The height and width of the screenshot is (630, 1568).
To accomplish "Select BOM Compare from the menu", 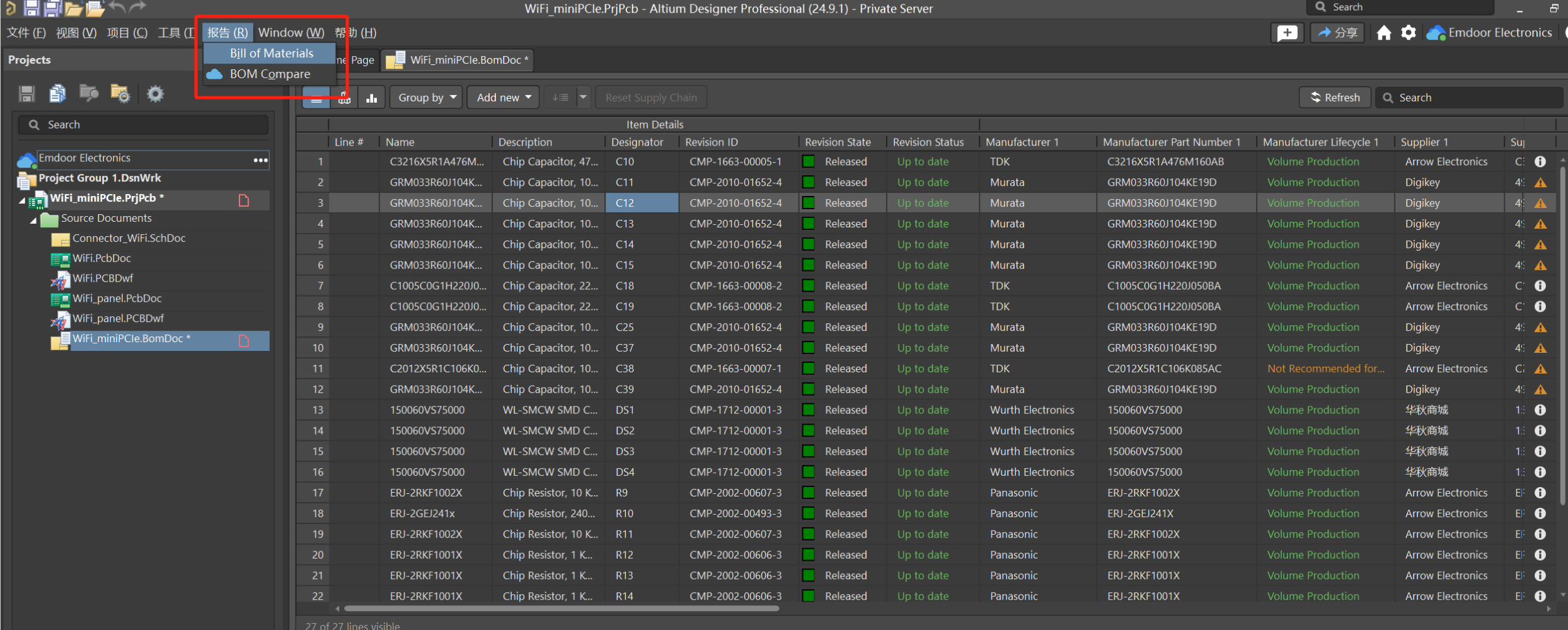I will pyautogui.click(x=270, y=74).
